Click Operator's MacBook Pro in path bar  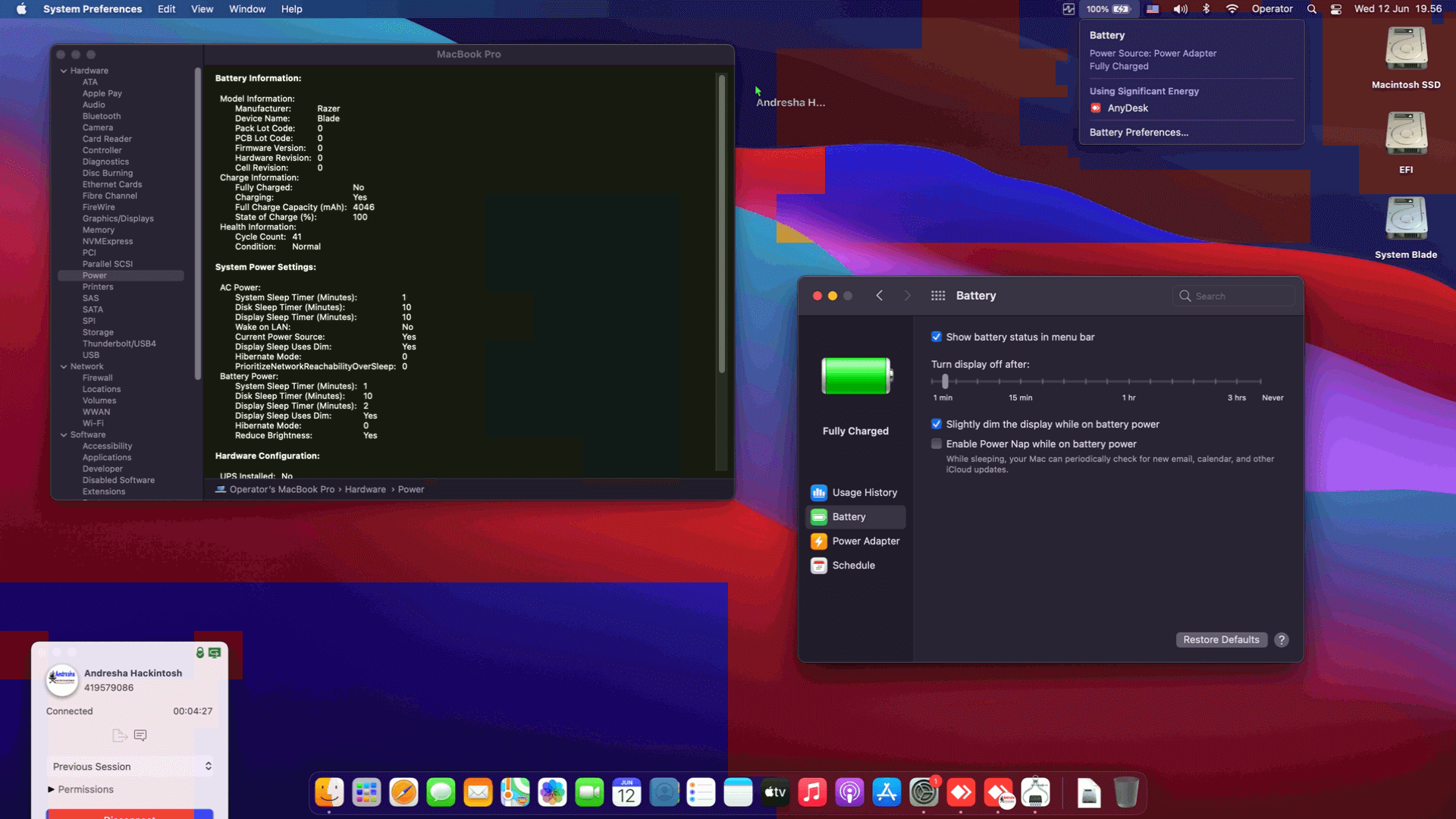click(x=282, y=490)
